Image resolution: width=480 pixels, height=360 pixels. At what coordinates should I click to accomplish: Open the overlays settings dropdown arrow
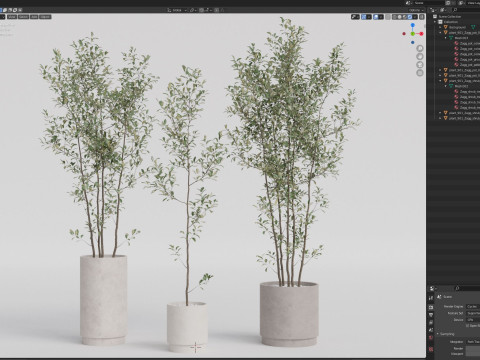coord(381,17)
